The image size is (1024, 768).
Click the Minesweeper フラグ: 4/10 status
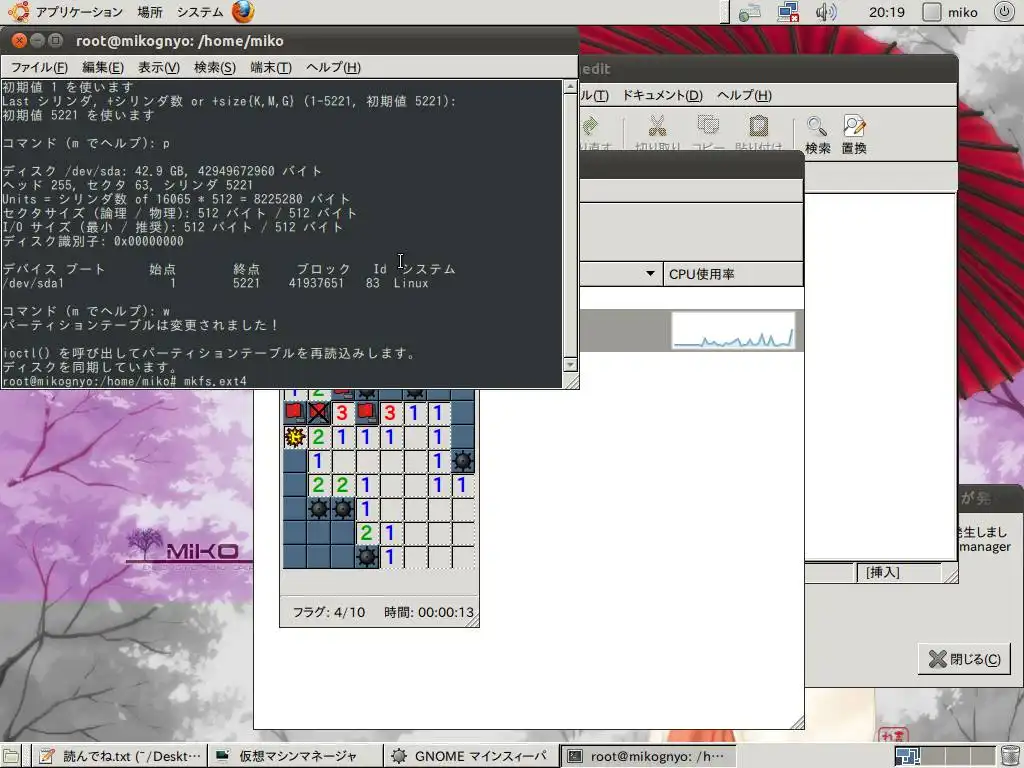click(328, 612)
